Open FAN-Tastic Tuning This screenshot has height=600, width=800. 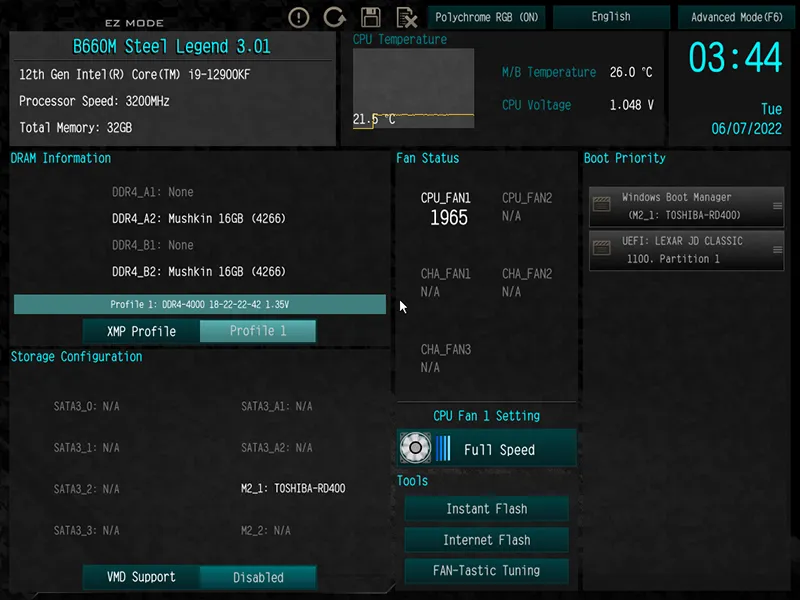(x=486, y=571)
